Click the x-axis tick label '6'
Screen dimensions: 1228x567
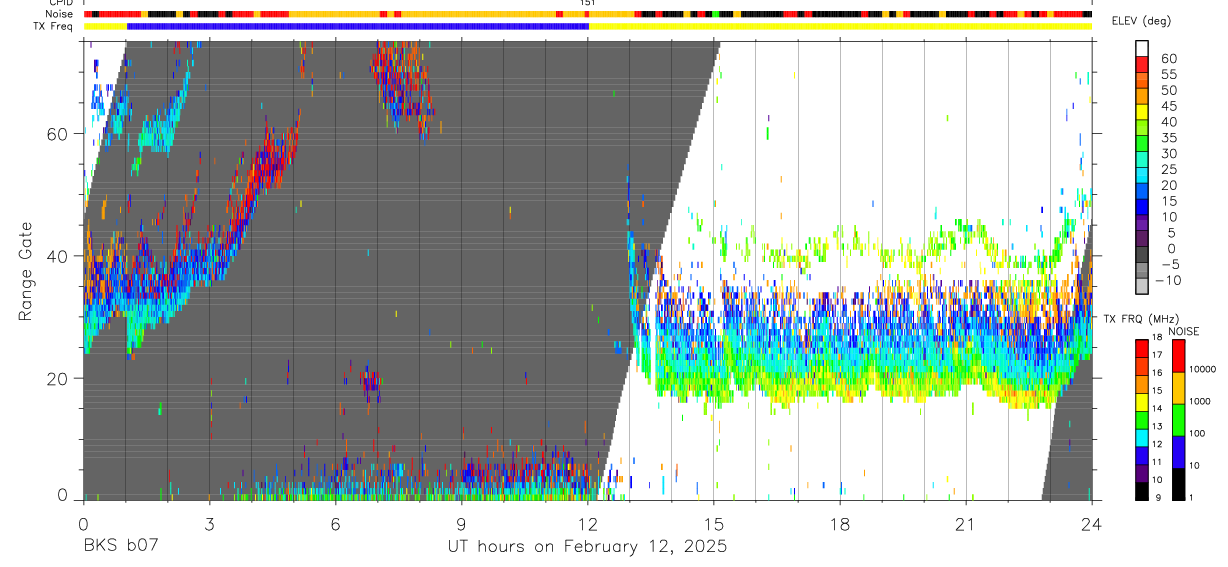335,525
